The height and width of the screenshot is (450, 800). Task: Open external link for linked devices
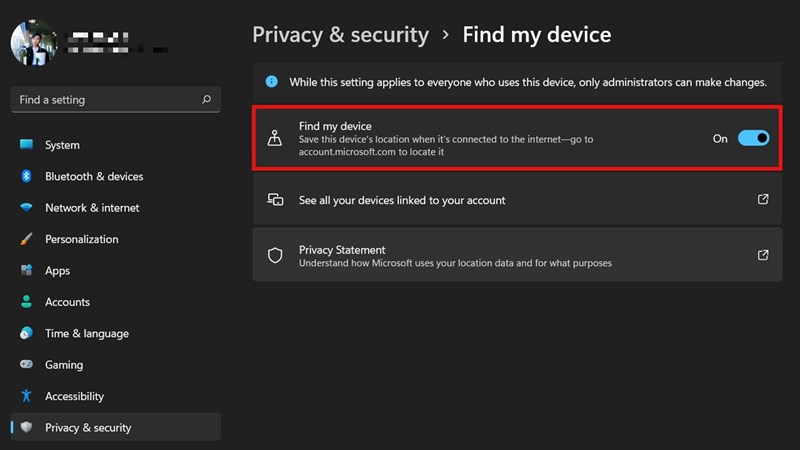point(763,200)
